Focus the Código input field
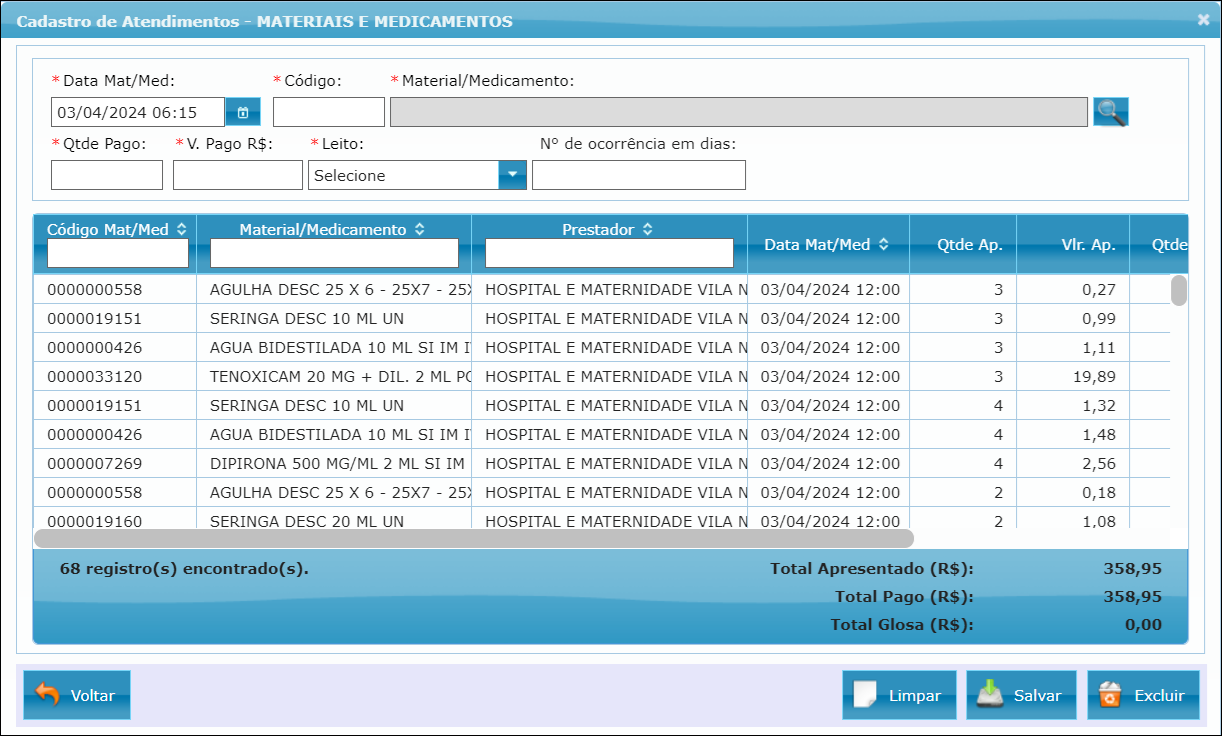Screen dimensions: 1222x736 coord(329,112)
